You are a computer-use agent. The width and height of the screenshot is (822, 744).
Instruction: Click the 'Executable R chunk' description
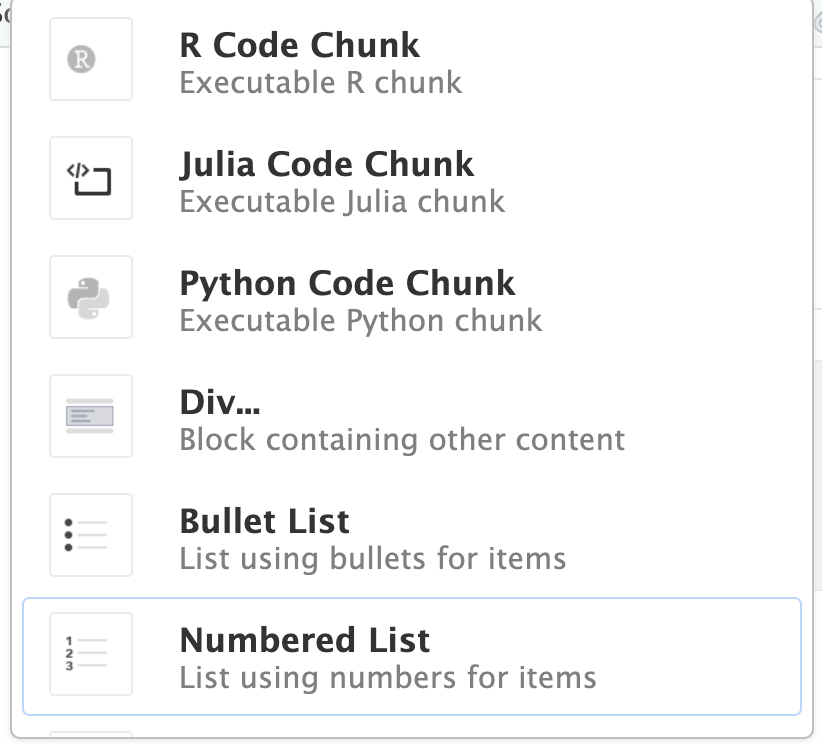pos(320,82)
